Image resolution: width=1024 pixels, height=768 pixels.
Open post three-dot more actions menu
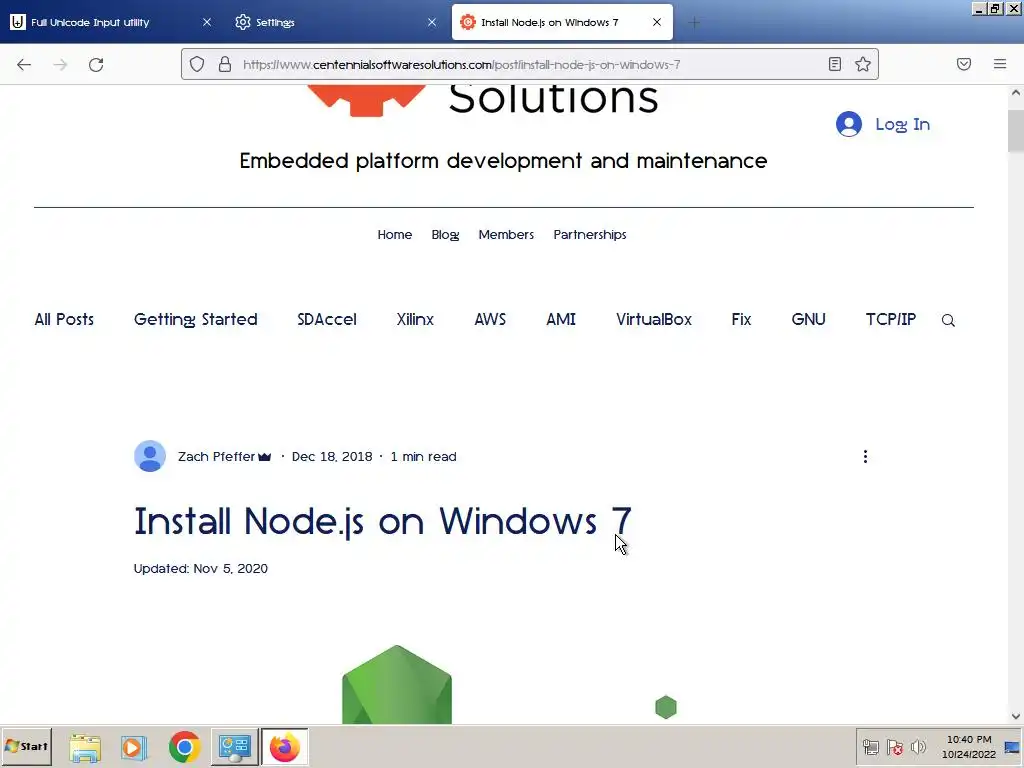click(x=865, y=456)
